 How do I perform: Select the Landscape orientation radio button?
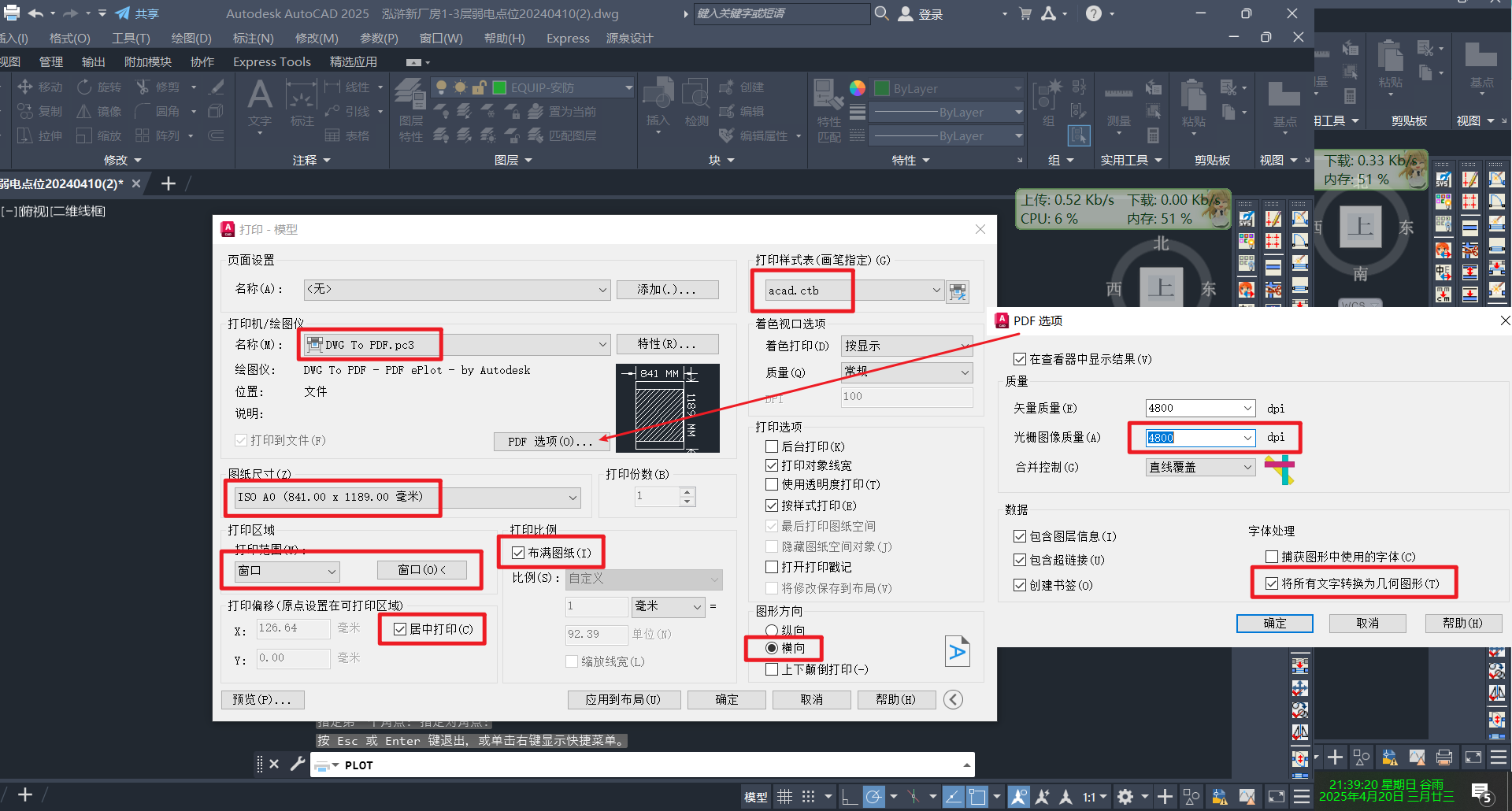pyautogui.click(x=772, y=648)
